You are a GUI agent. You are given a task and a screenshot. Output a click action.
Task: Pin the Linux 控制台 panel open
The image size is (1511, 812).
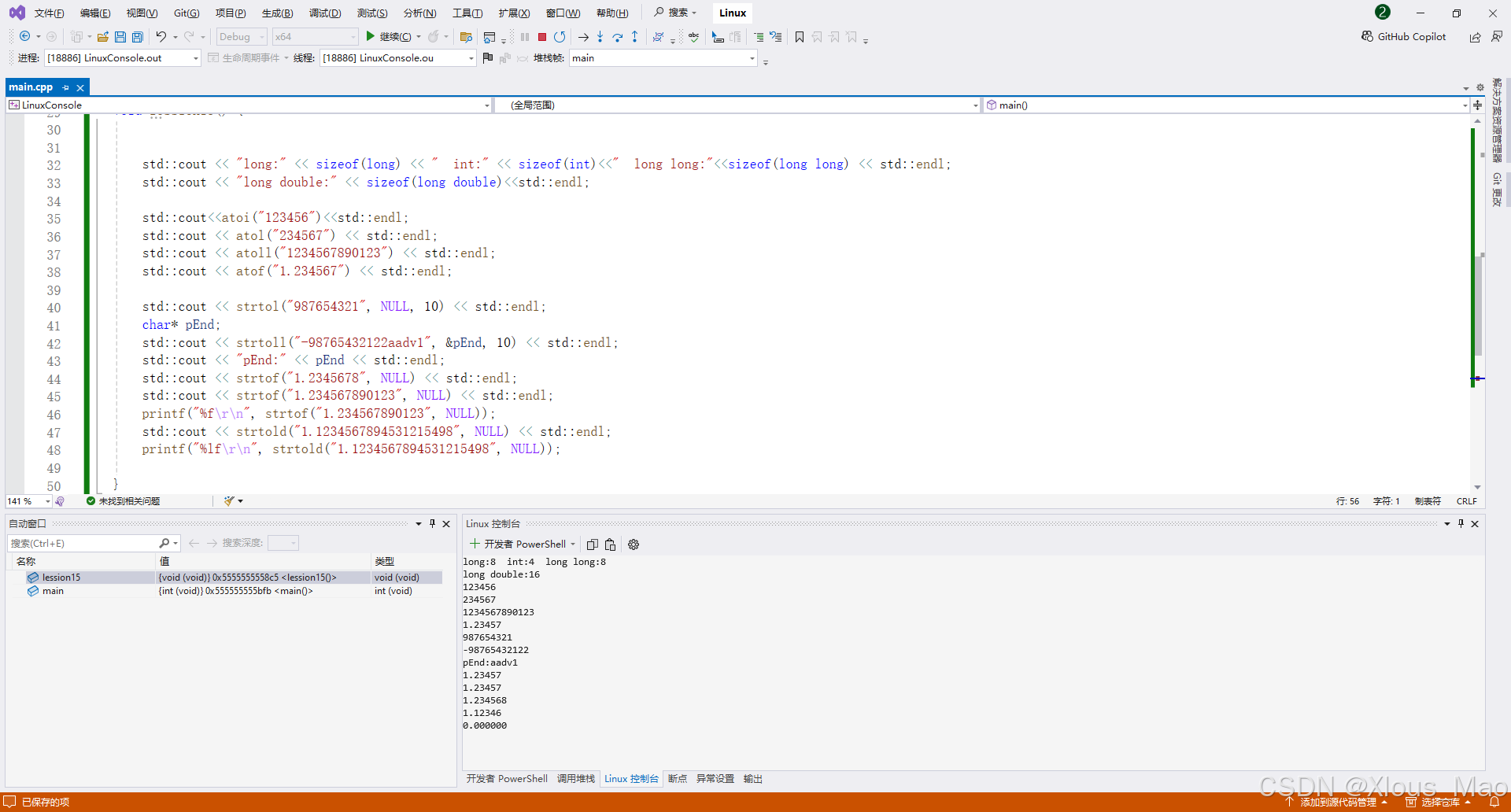pos(1461,522)
